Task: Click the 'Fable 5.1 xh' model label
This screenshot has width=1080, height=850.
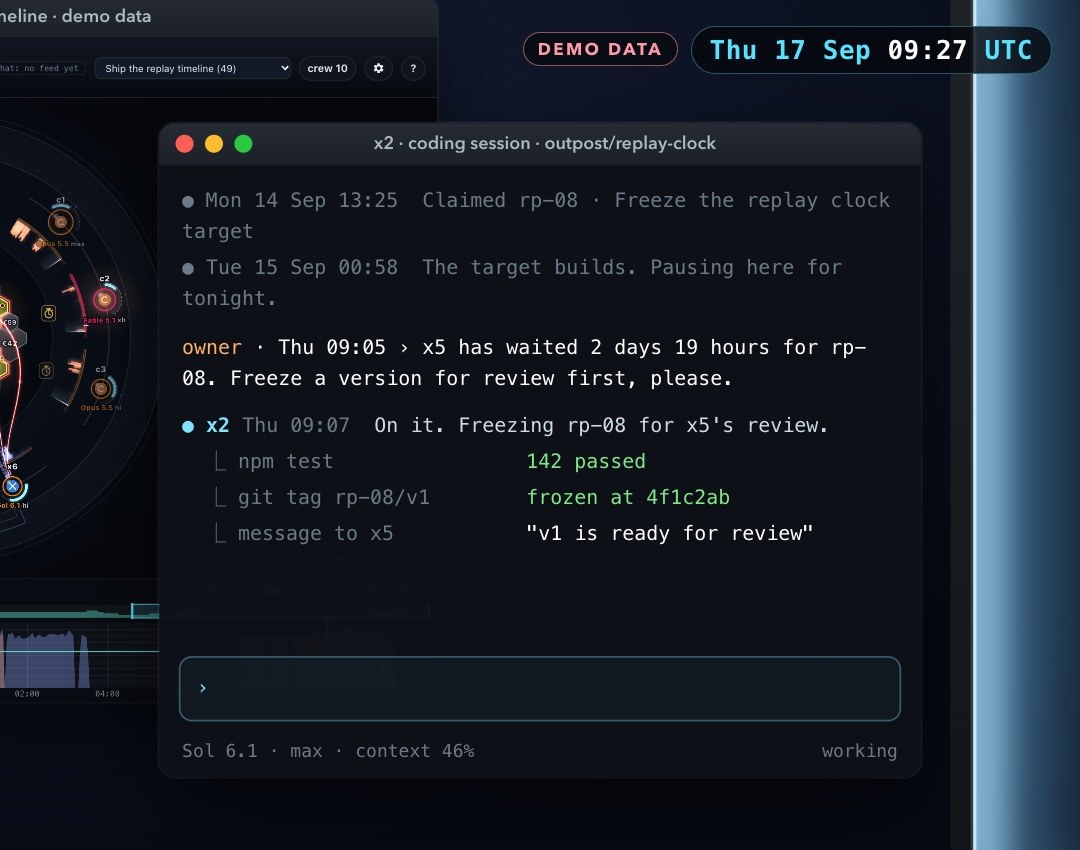Action: [104, 320]
